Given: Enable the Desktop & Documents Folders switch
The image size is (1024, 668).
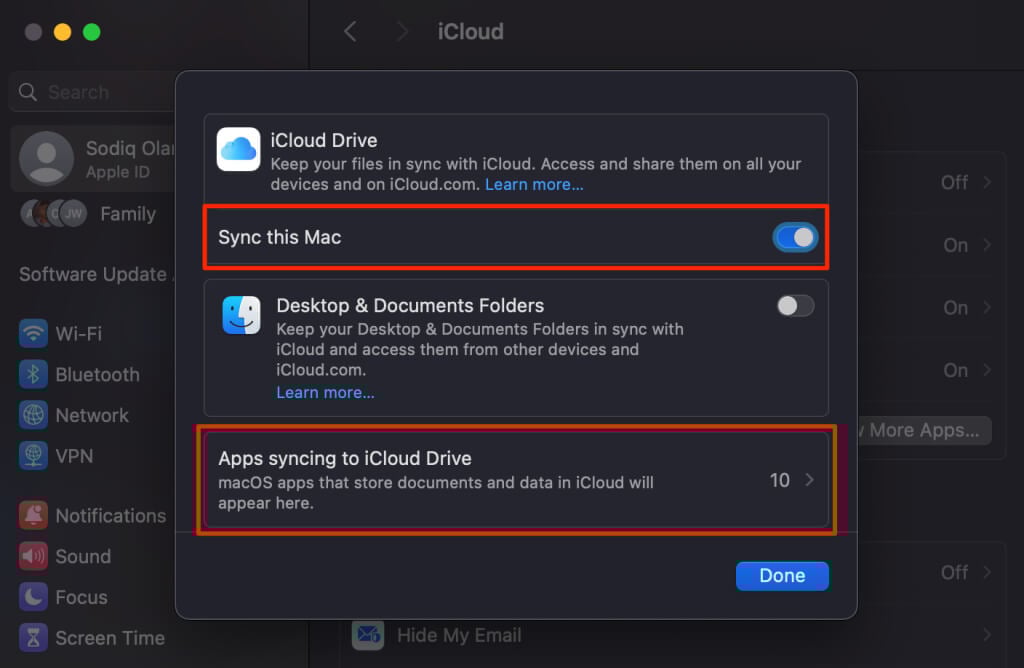Looking at the screenshot, I should pos(795,306).
